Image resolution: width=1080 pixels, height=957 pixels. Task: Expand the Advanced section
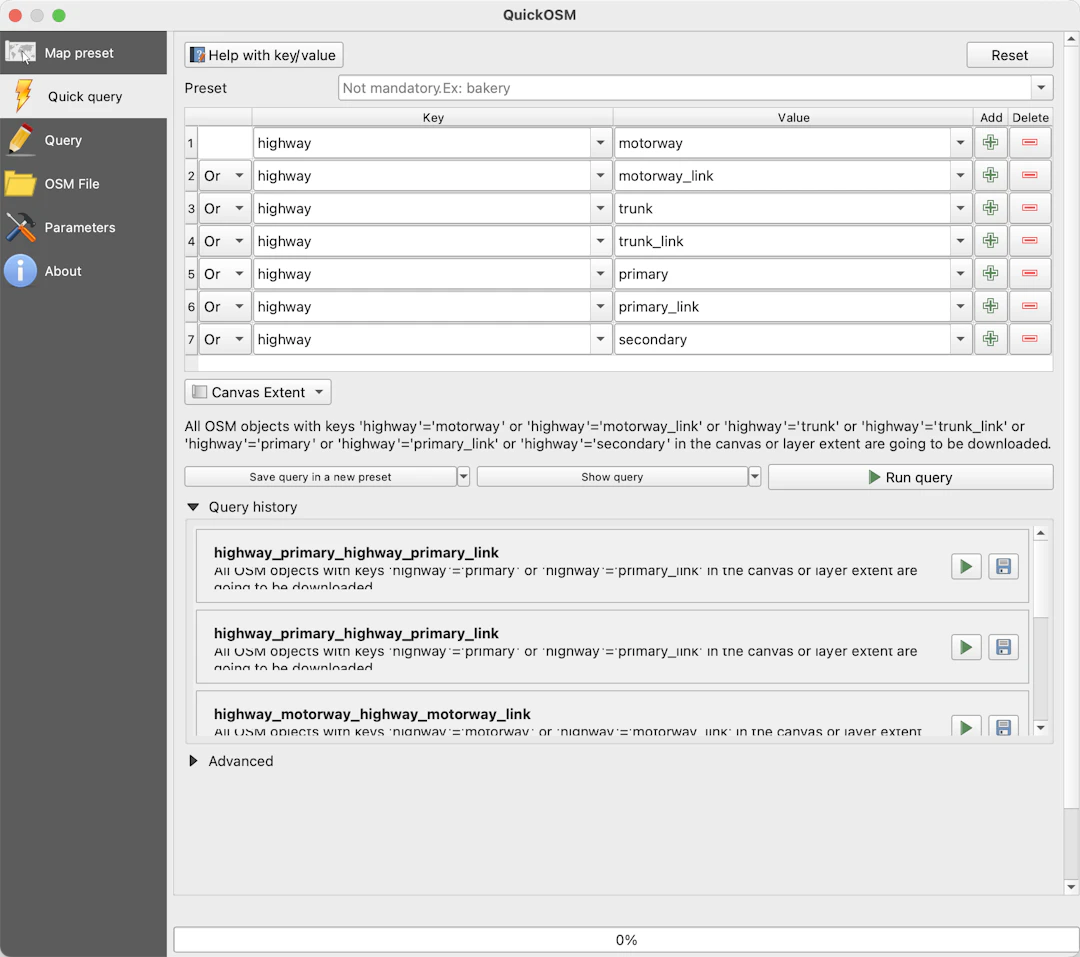pos(194,761)
